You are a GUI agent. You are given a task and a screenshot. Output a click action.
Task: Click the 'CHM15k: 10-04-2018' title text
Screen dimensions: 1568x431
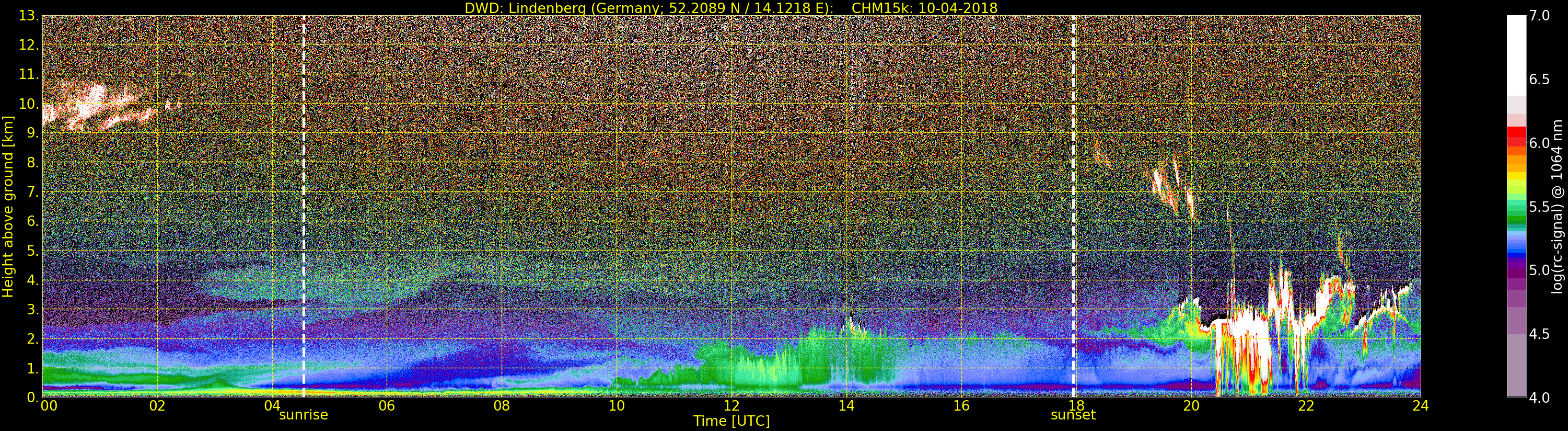click(x=925, y=8)
